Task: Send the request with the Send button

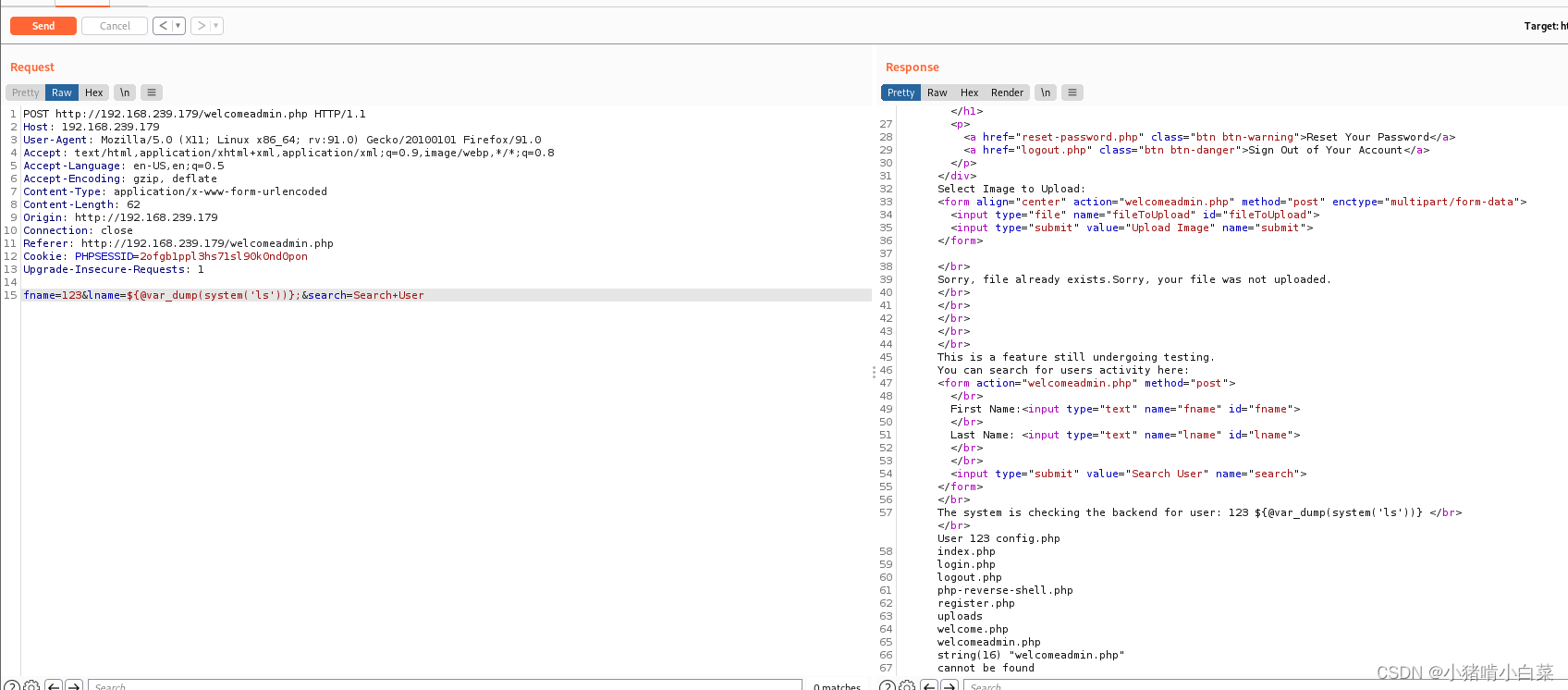Action: point(43,26)
